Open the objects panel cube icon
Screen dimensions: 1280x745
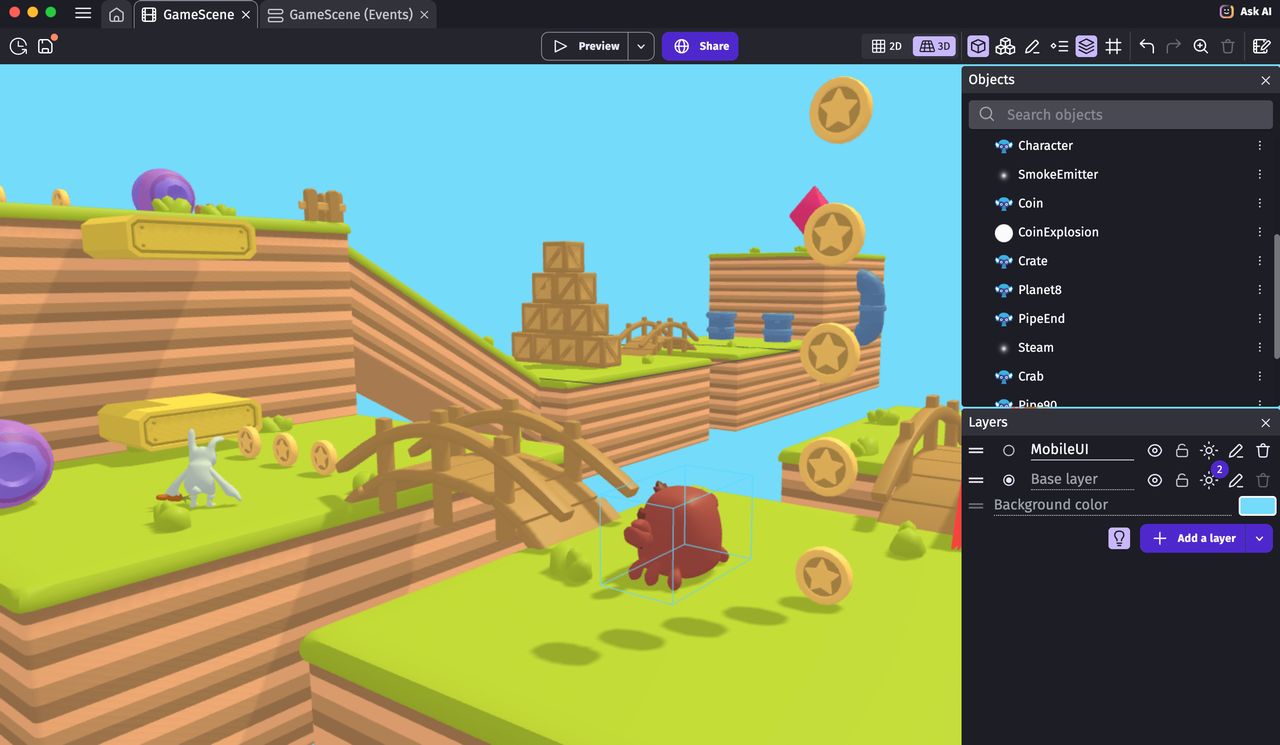(978, 46)
